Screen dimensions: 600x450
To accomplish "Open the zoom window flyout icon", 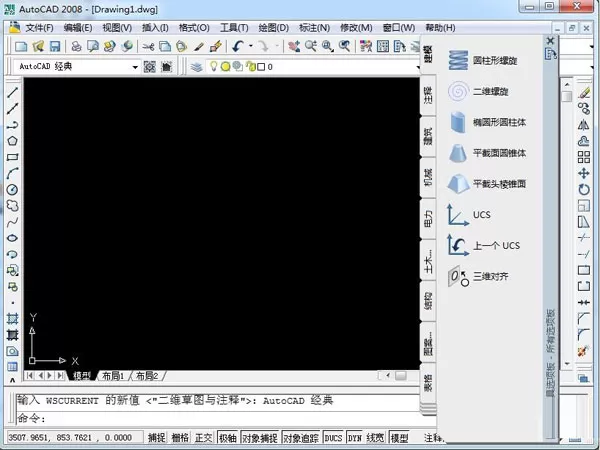I will pos(328,46).
